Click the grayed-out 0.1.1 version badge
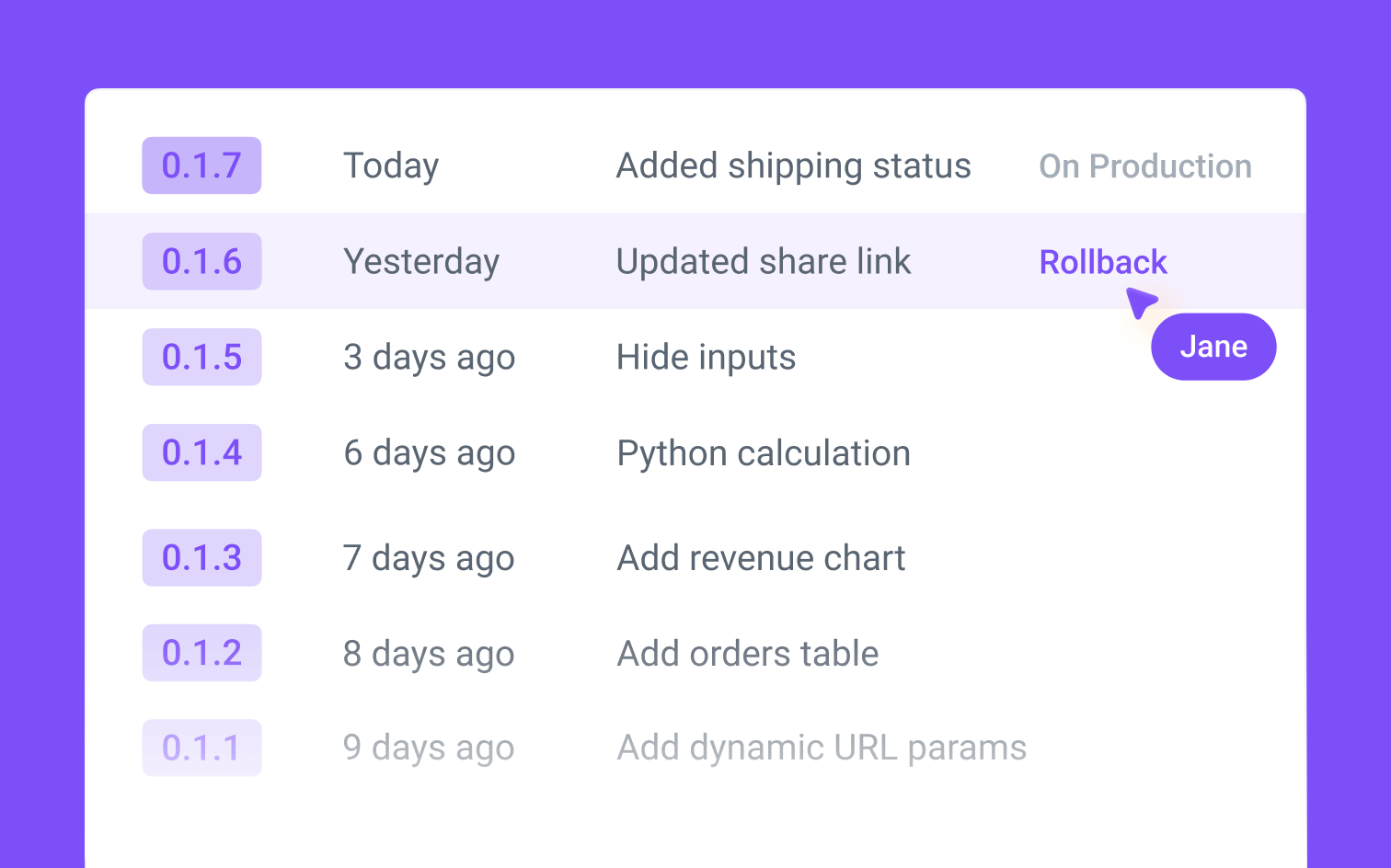Image resolution: width=1391 pixels, height=868 pixels. pos(201,748)
